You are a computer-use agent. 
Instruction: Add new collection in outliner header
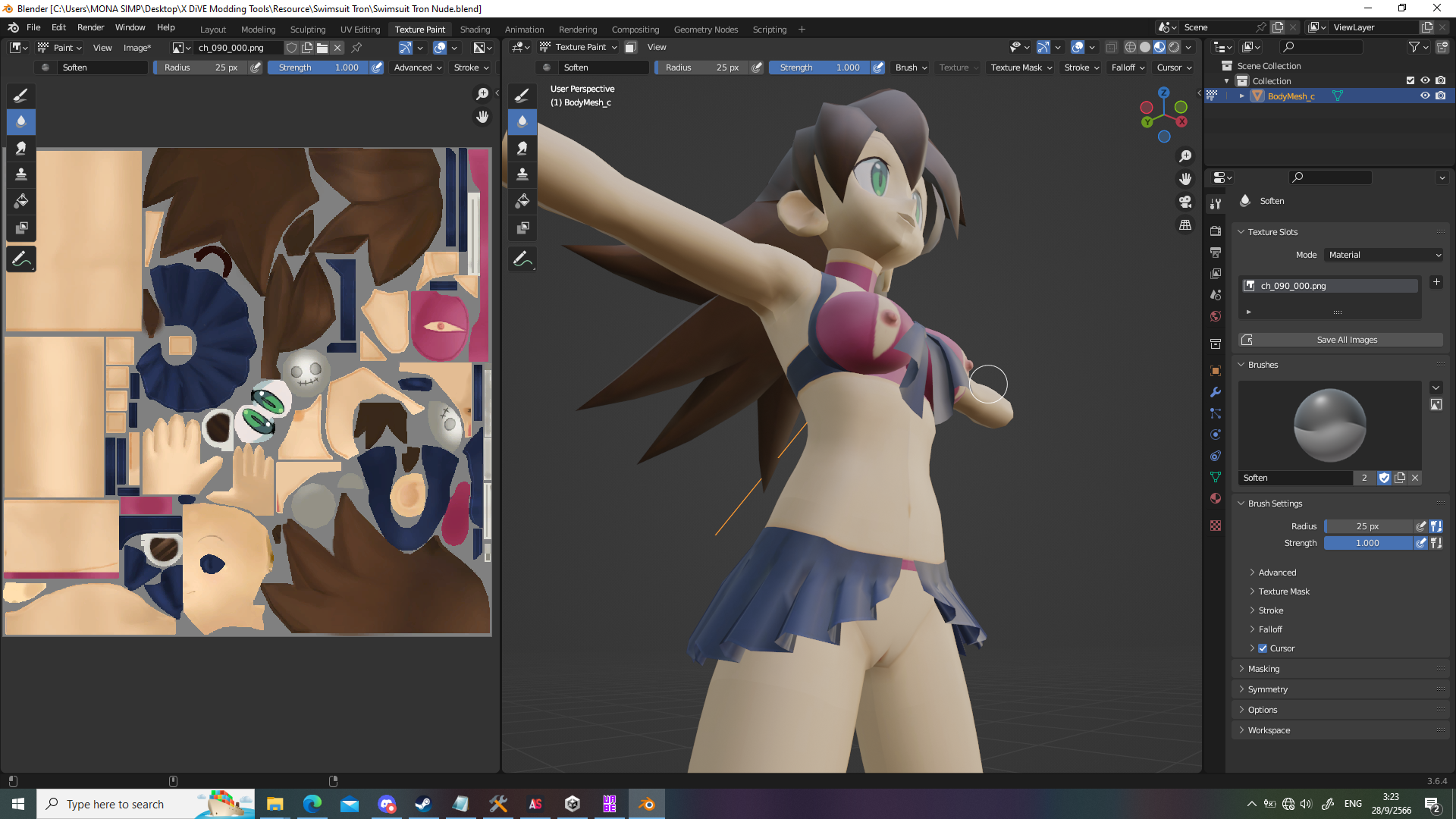click(1442, 47)
